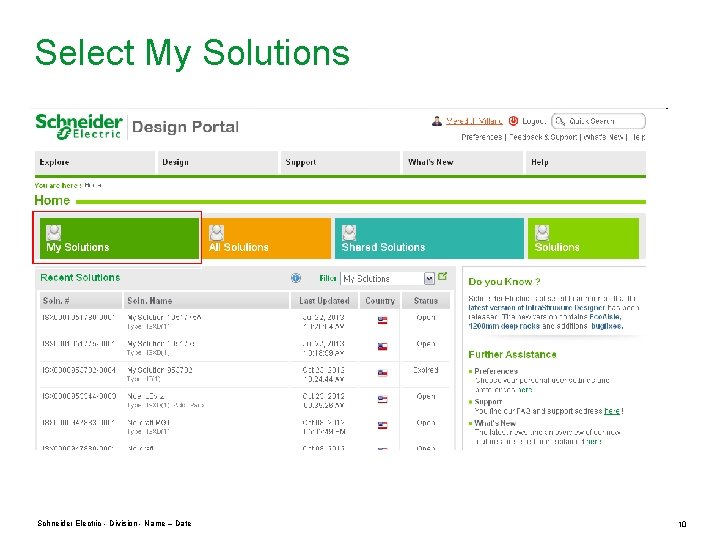Screen dimensions: 720x540
Task: Select the Shared Solutions tile
Action: [429, 238]
